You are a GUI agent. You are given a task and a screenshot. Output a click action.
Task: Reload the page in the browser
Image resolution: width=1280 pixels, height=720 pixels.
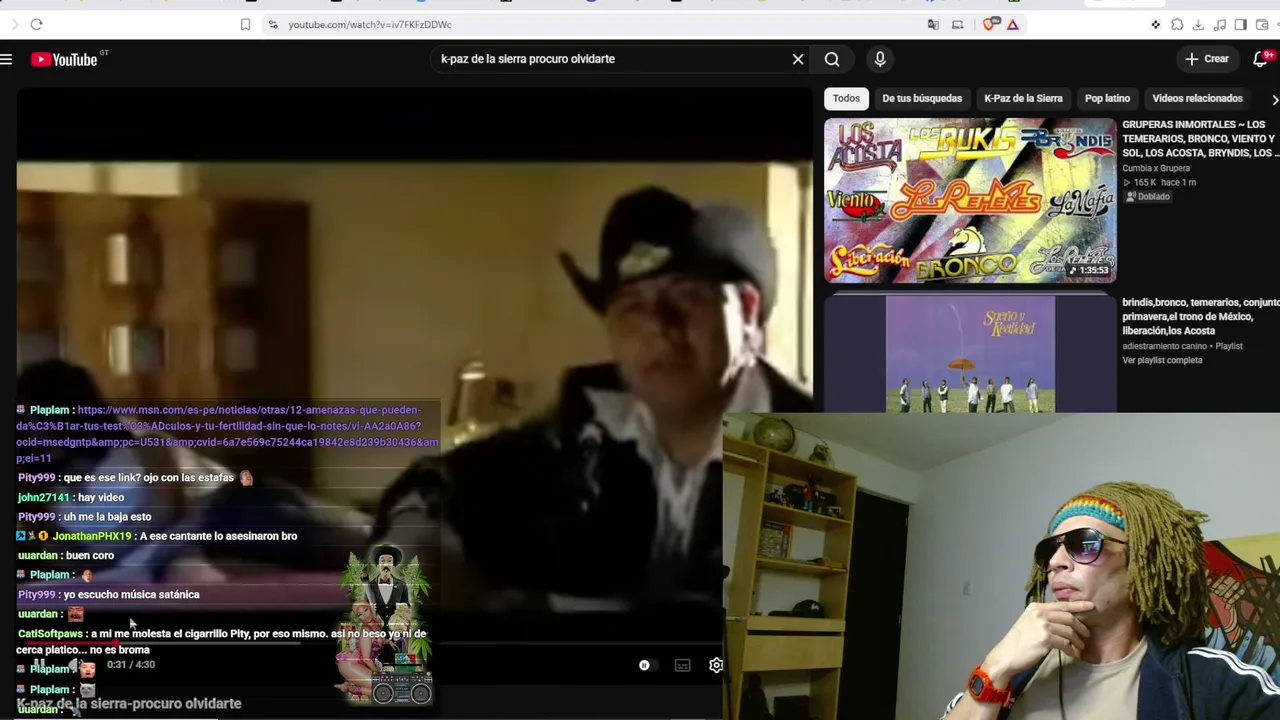(36, 24)
